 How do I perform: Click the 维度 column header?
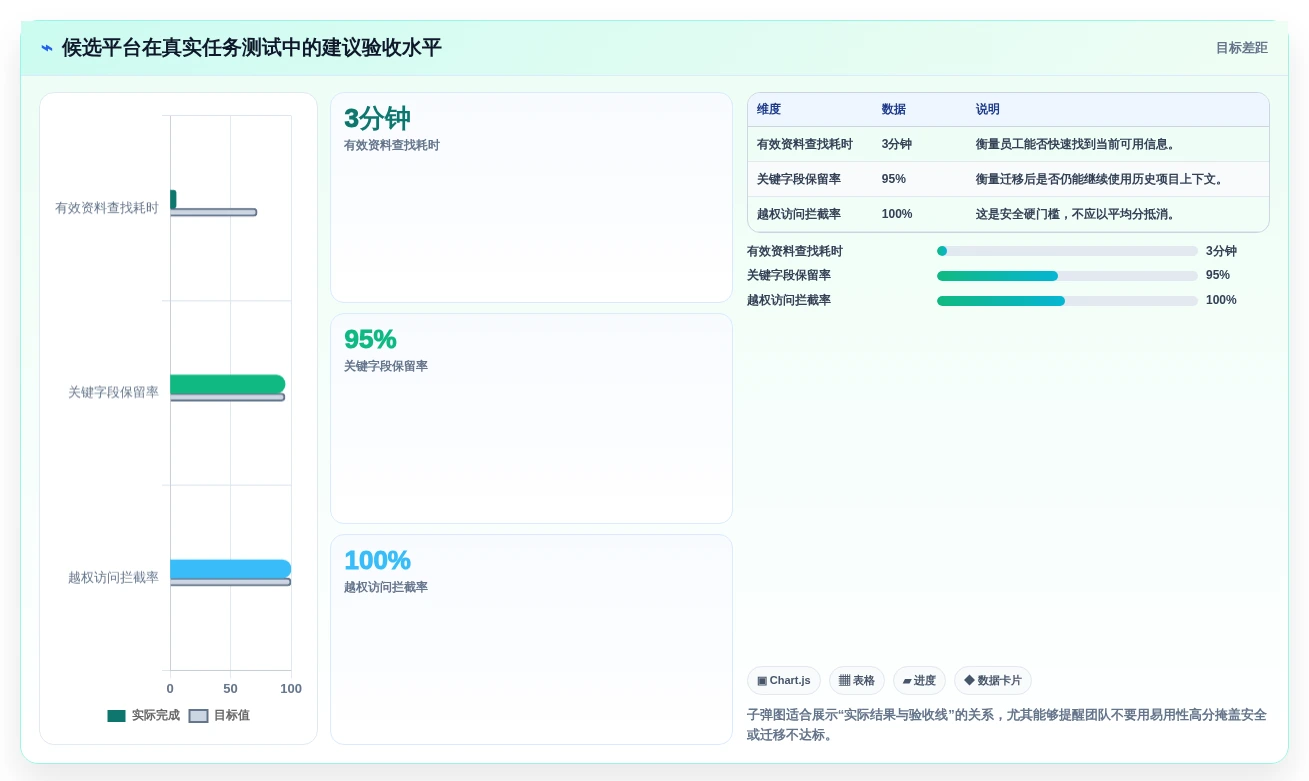tap(769, 110)
